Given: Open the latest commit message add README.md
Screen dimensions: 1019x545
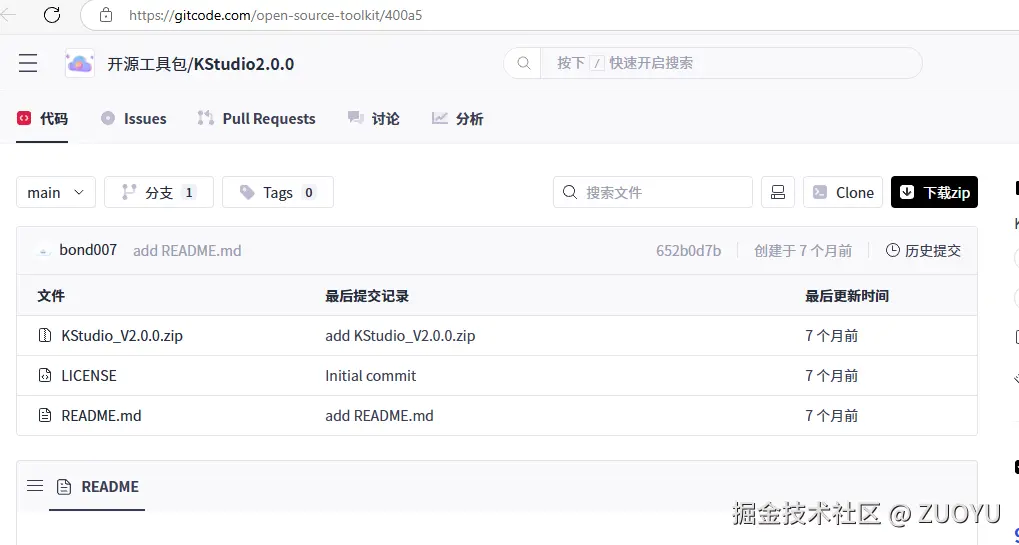Looking at the screenshot, I should (x=187, y=251).
